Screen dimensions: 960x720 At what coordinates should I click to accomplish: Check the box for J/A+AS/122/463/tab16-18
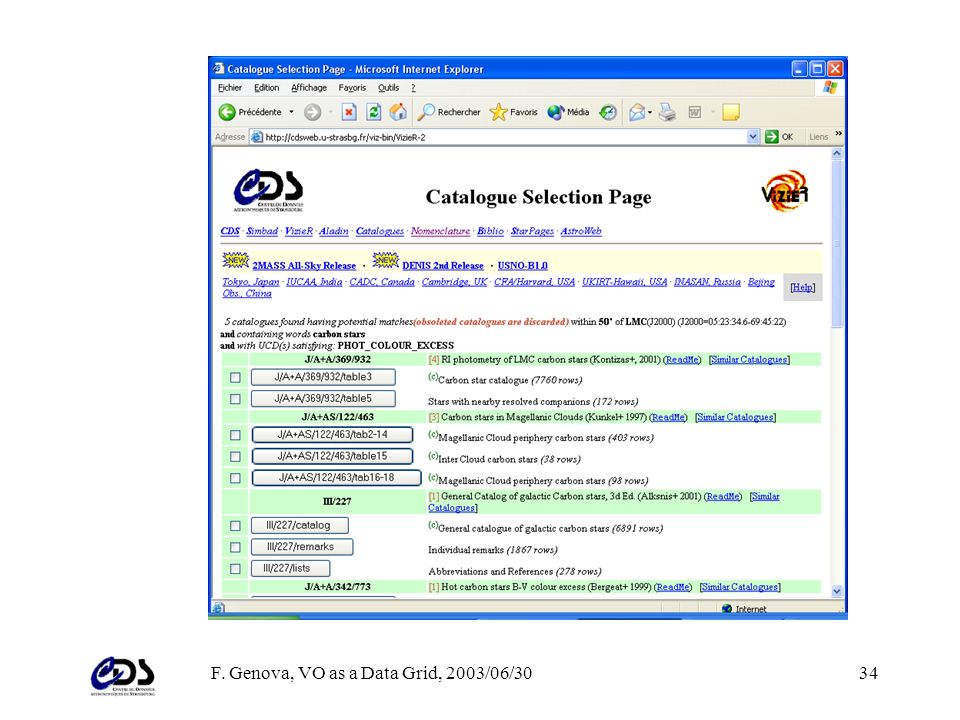pyautogui.click(x=235, y=478)
